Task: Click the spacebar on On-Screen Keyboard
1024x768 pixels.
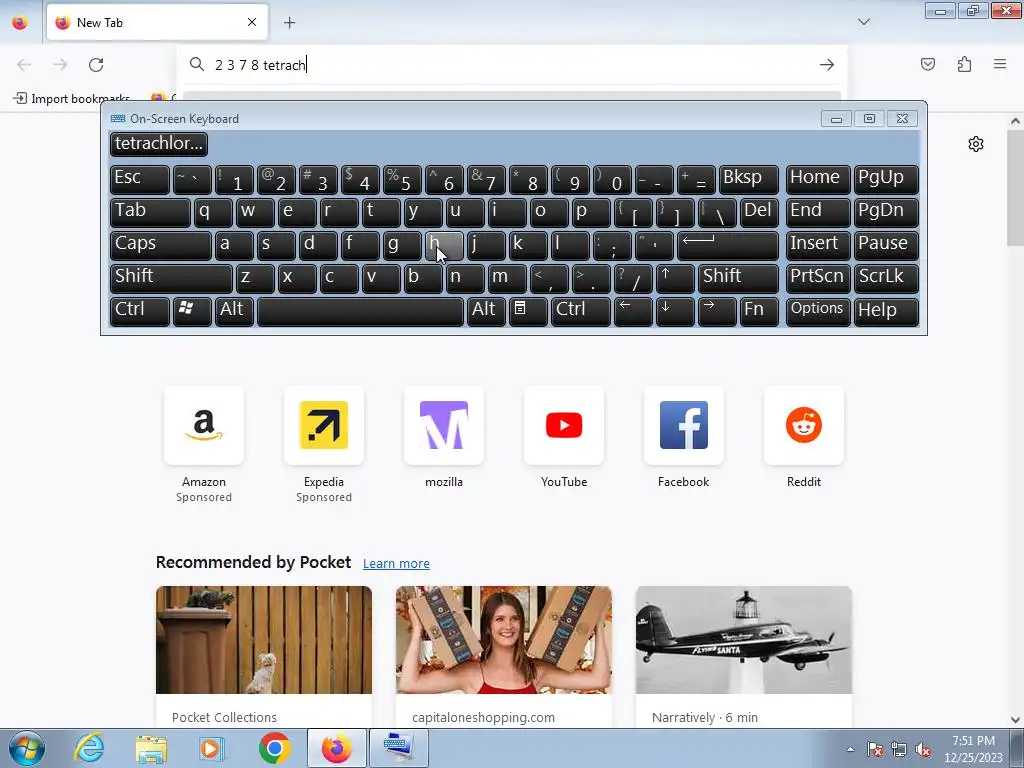Action: click(360, 311)
